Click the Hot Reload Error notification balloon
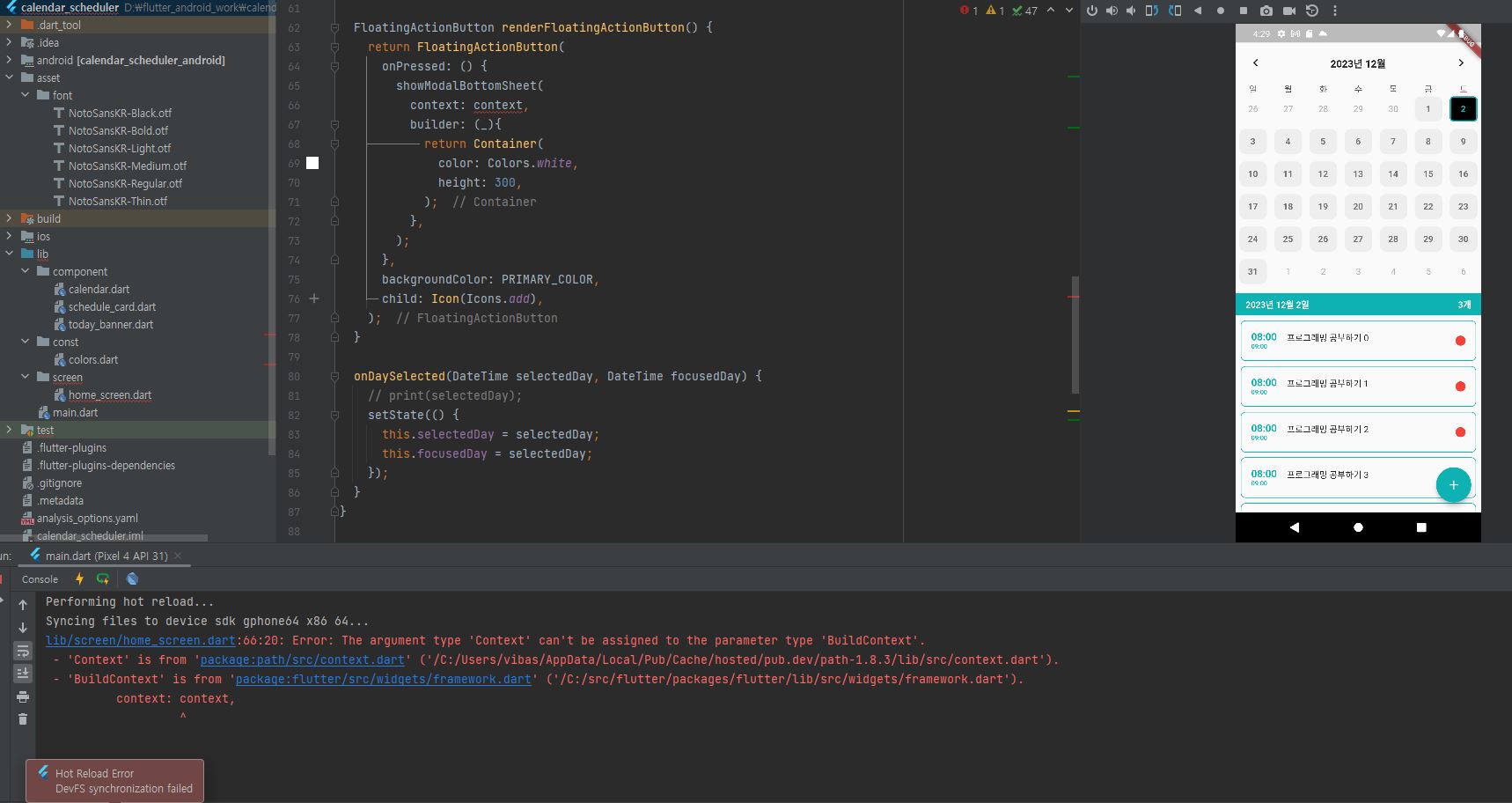 click(115, 780)
